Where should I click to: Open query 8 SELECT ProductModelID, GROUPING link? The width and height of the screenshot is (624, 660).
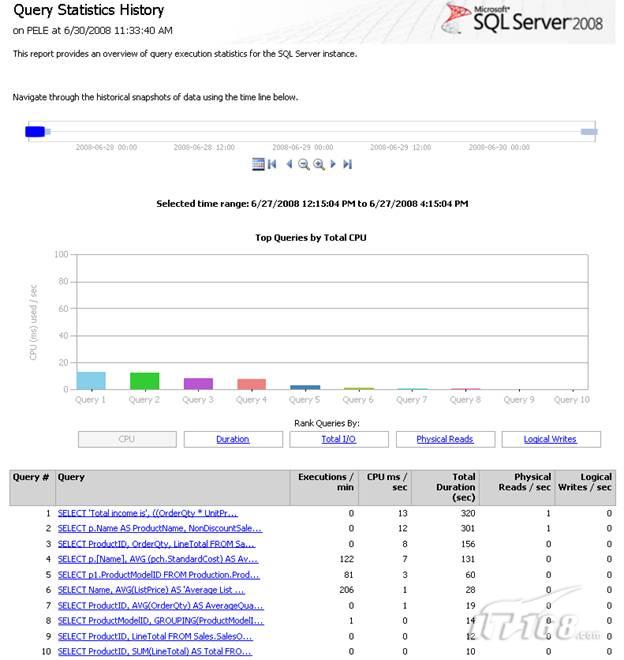[160, 620]
